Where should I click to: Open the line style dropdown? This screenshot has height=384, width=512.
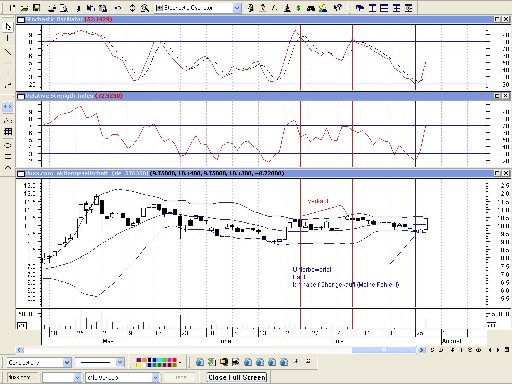(x=120, y=362)
